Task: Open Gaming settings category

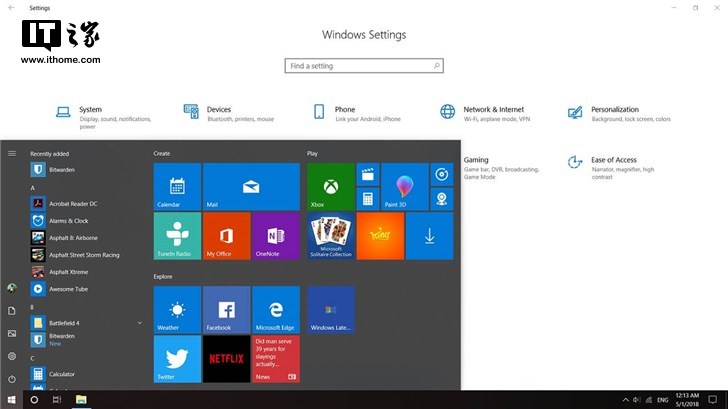Action: pos(501,168)
